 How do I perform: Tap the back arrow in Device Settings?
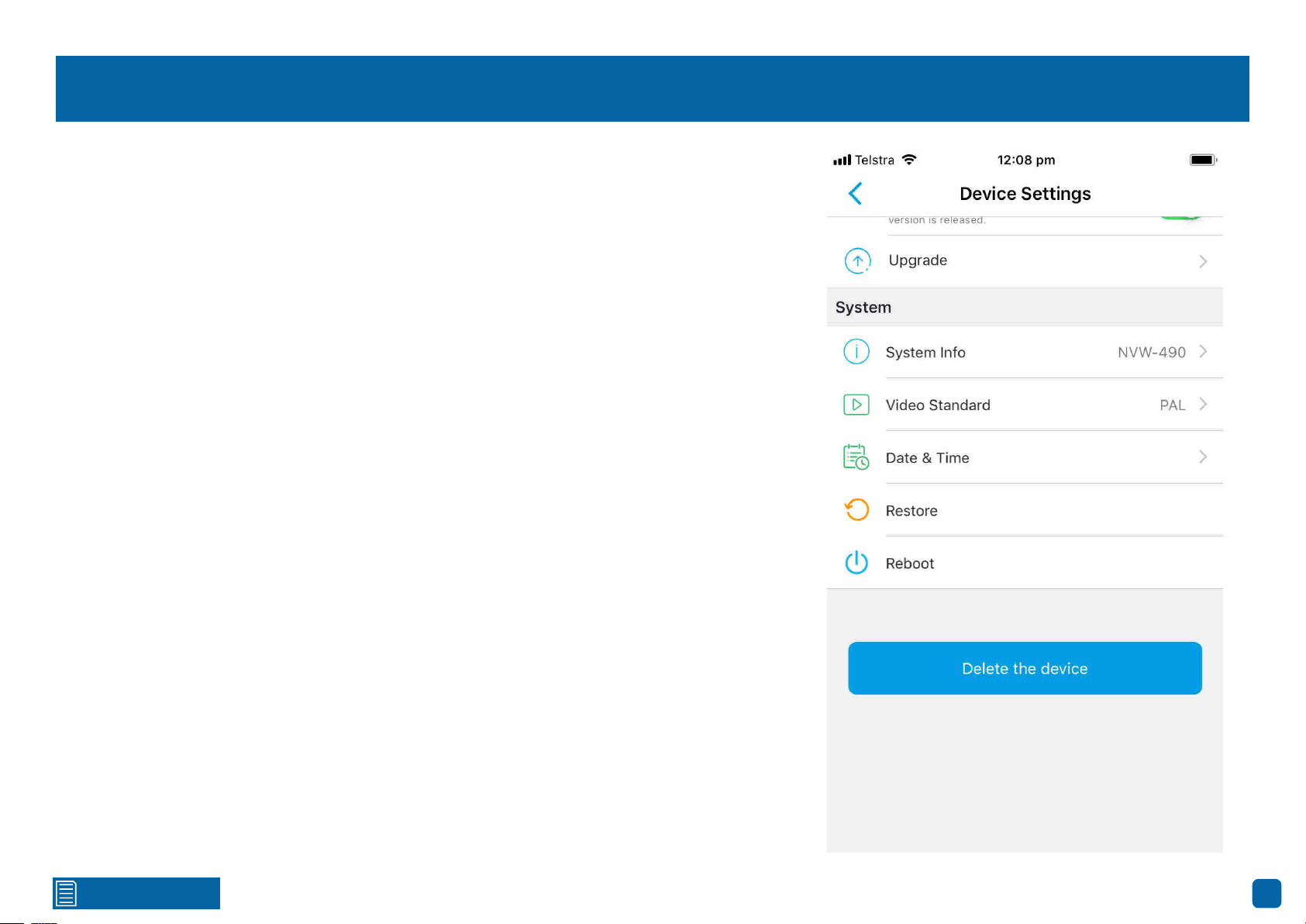[x=856, y=193]
